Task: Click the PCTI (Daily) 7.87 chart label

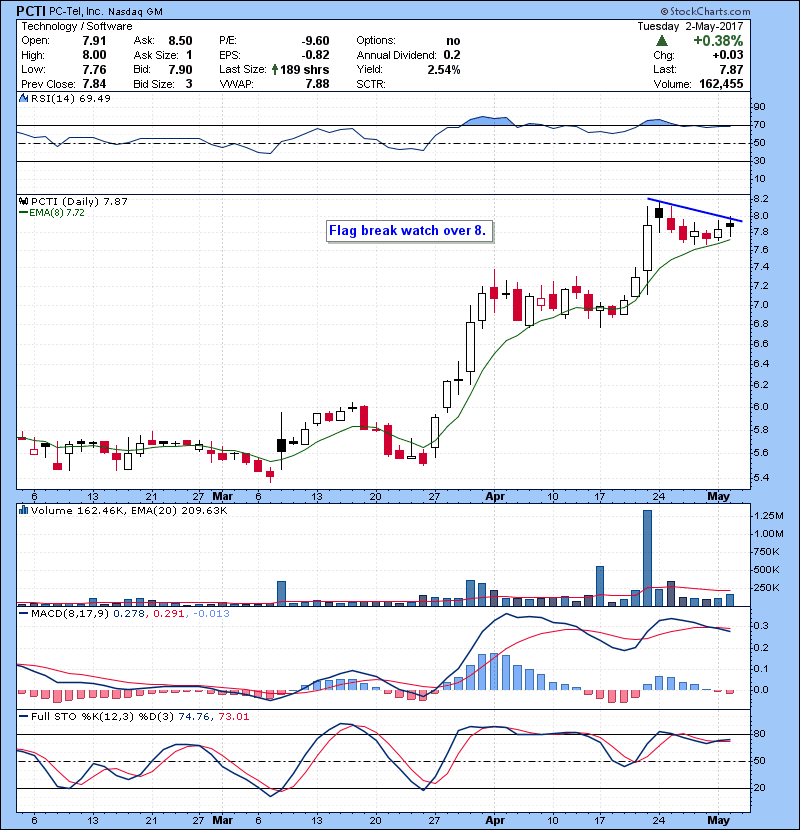Action: click(79, 201)
